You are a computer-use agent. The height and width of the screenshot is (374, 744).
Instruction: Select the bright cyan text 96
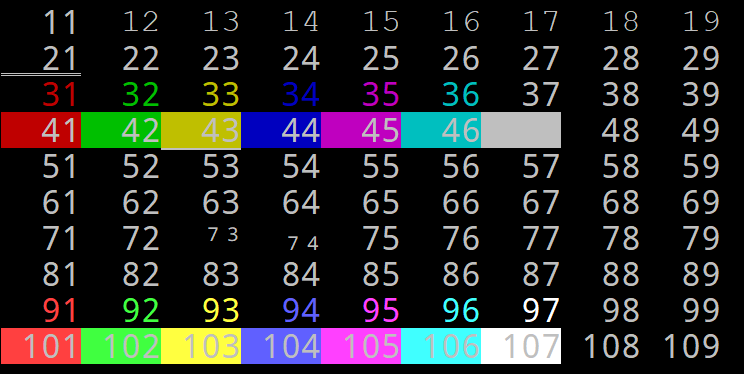pyautogui.click(x=460, y=311)
